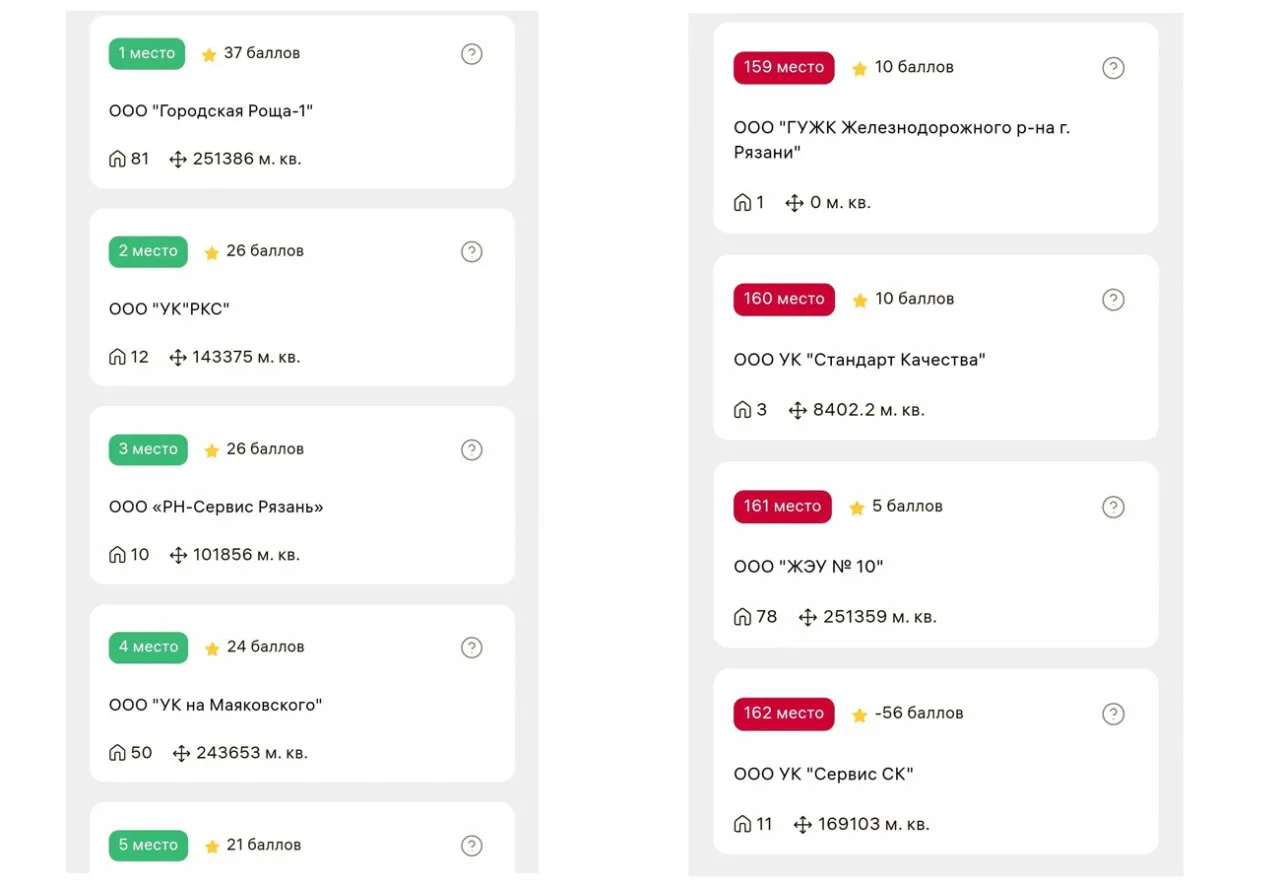Screen dimensions: 1280x887
Task: Open help icon for "Стандарт Качества" card
Action: (1113, 300)
